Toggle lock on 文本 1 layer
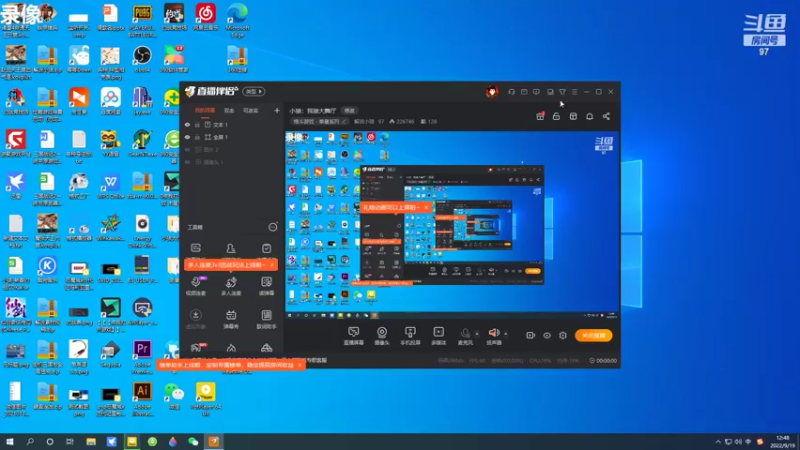 pyautogui.click(x=197, y=124)
